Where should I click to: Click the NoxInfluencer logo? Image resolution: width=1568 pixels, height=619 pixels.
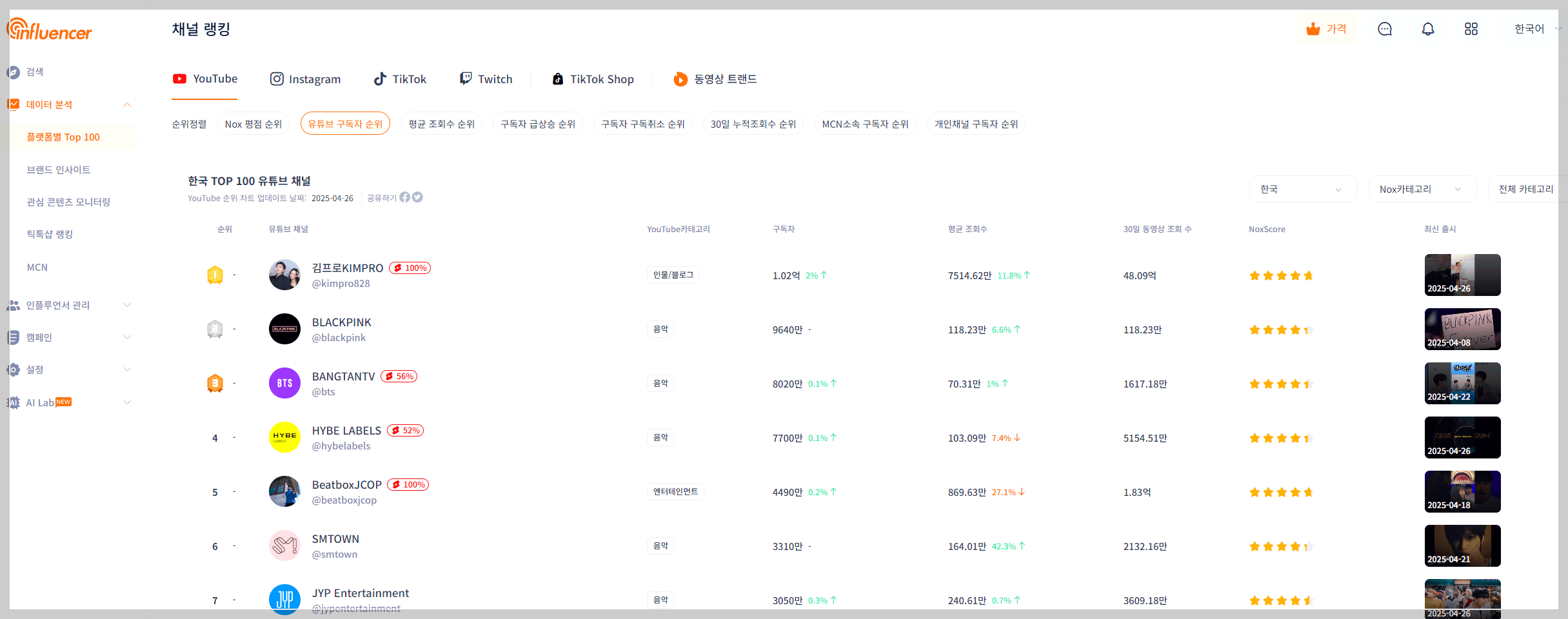pyautogui.click(x=50, y=29)
